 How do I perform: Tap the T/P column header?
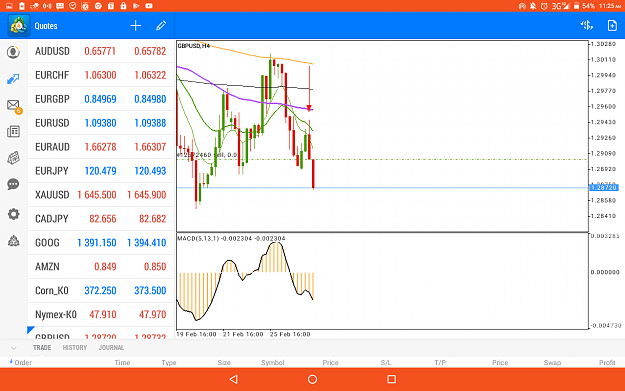[x=440, y=362]
